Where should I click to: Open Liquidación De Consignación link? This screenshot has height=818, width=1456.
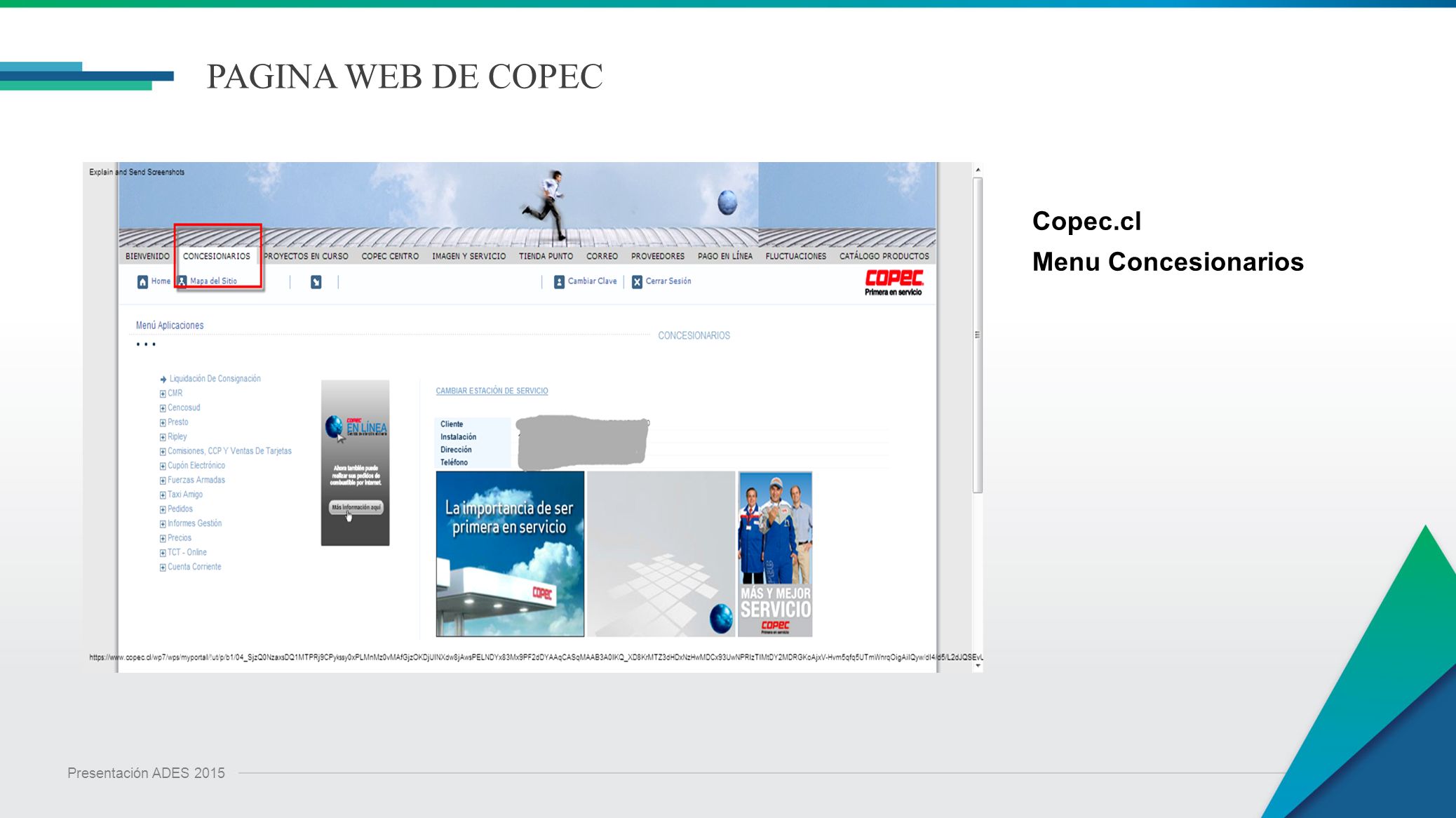click(x=215, y=379)
